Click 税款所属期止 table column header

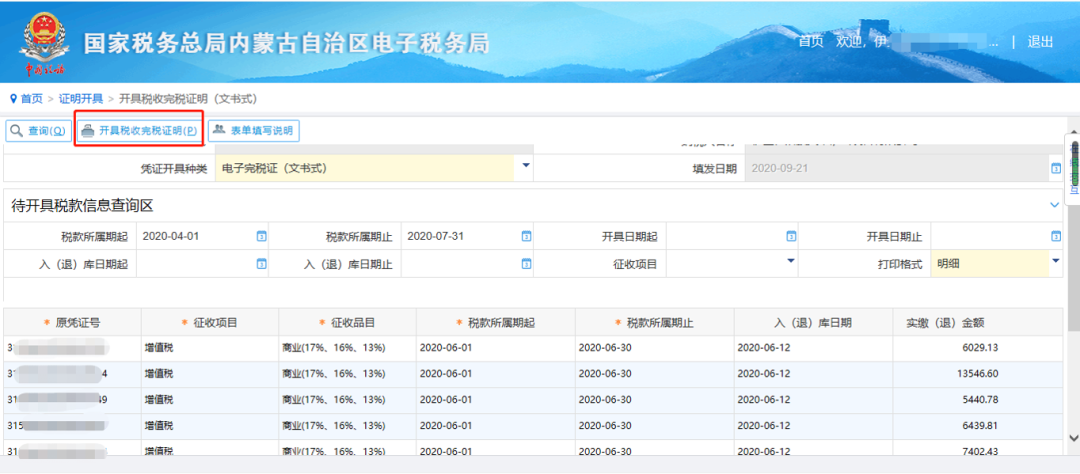tap(655, 322)
